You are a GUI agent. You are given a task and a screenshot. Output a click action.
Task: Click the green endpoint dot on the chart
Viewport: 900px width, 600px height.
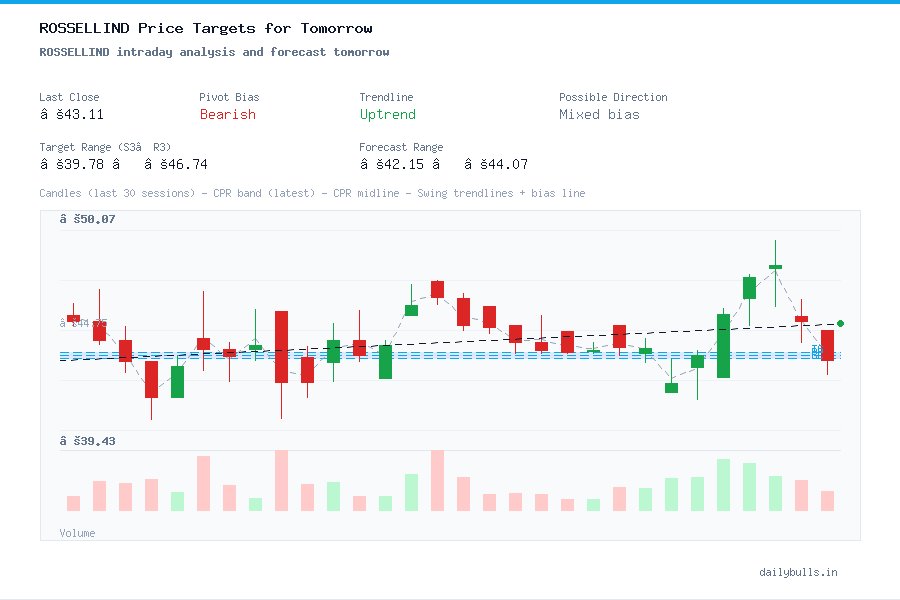[840, 323]
